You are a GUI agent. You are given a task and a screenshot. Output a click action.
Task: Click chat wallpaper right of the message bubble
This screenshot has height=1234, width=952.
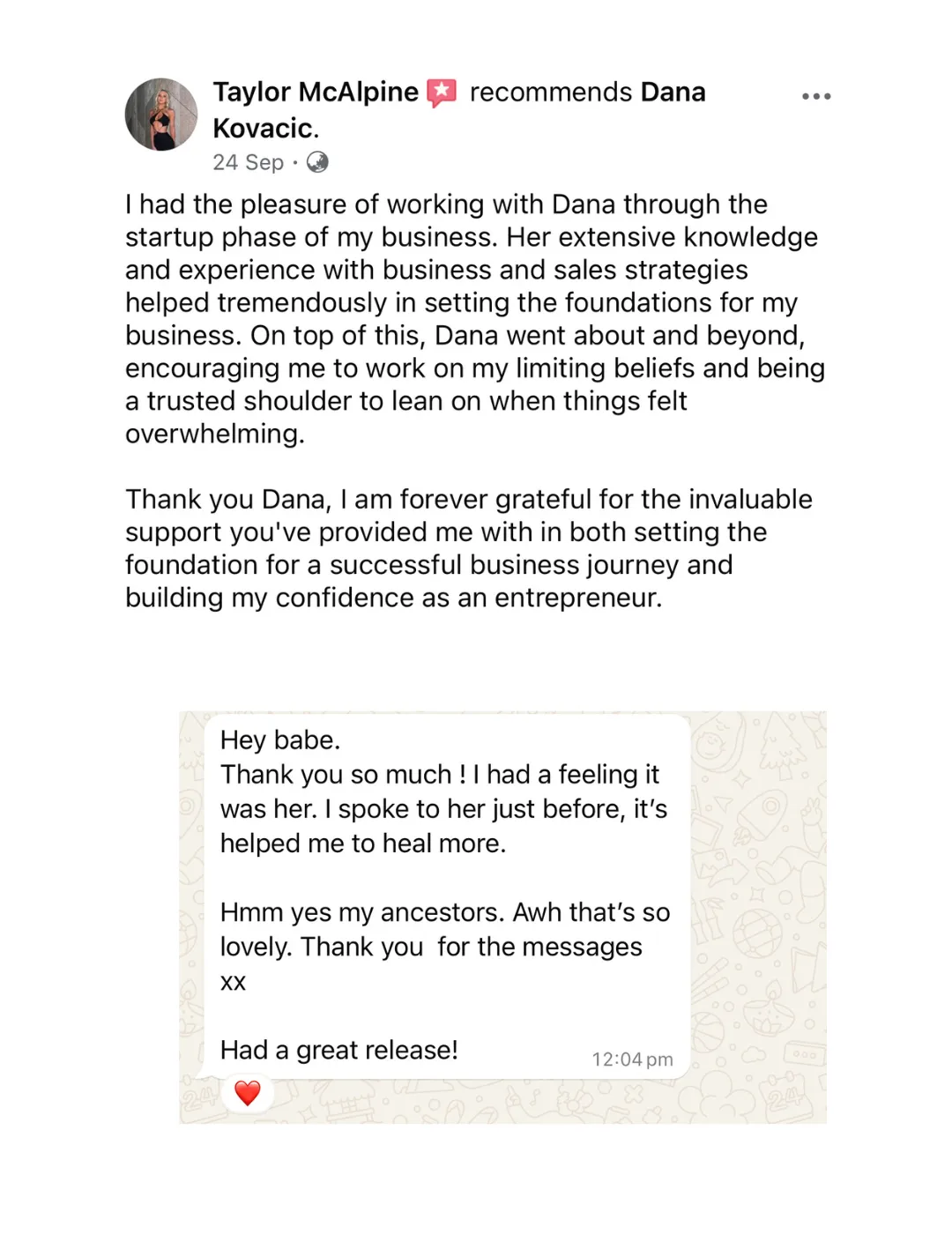click(x=758, y=917)
